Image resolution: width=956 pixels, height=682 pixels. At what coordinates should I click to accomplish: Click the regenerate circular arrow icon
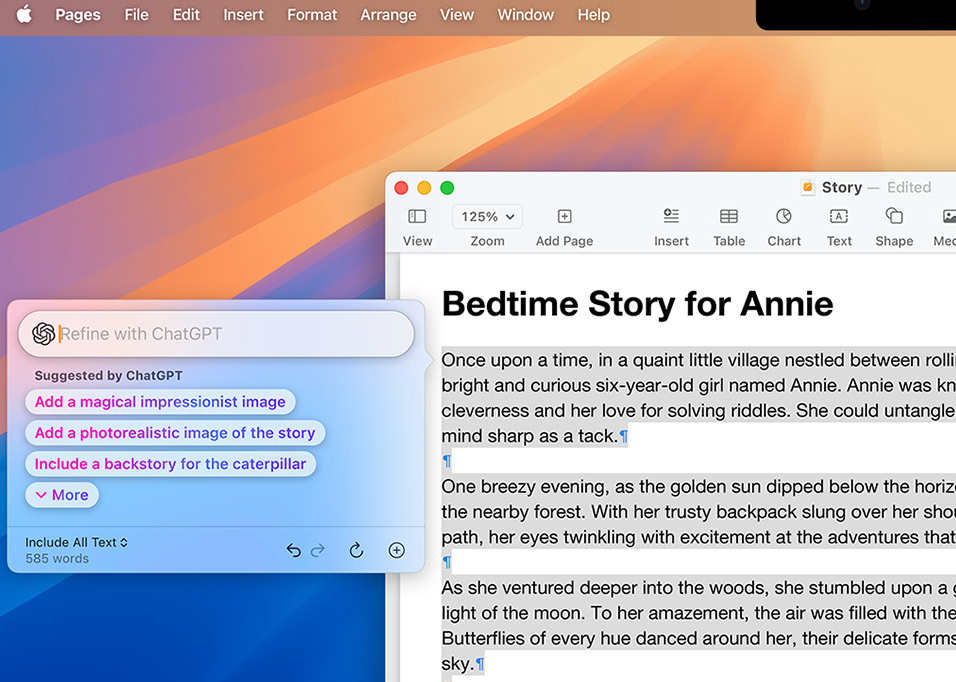pos(356,549)
